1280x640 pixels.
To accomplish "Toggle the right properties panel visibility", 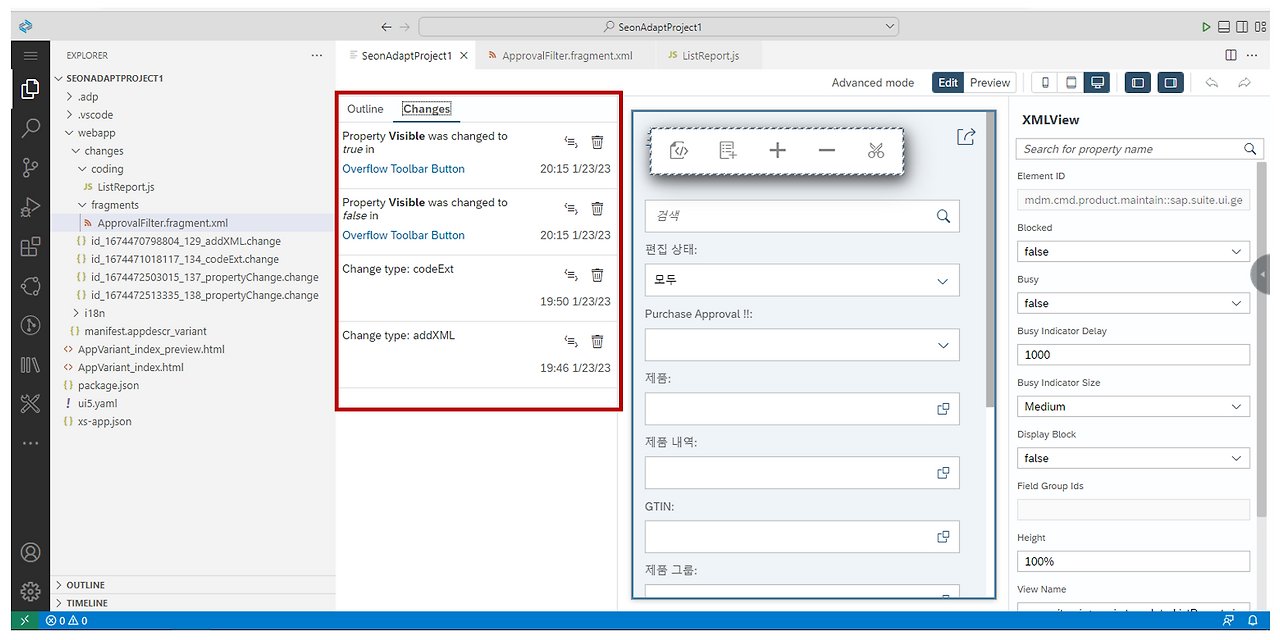I will 1171,83.
